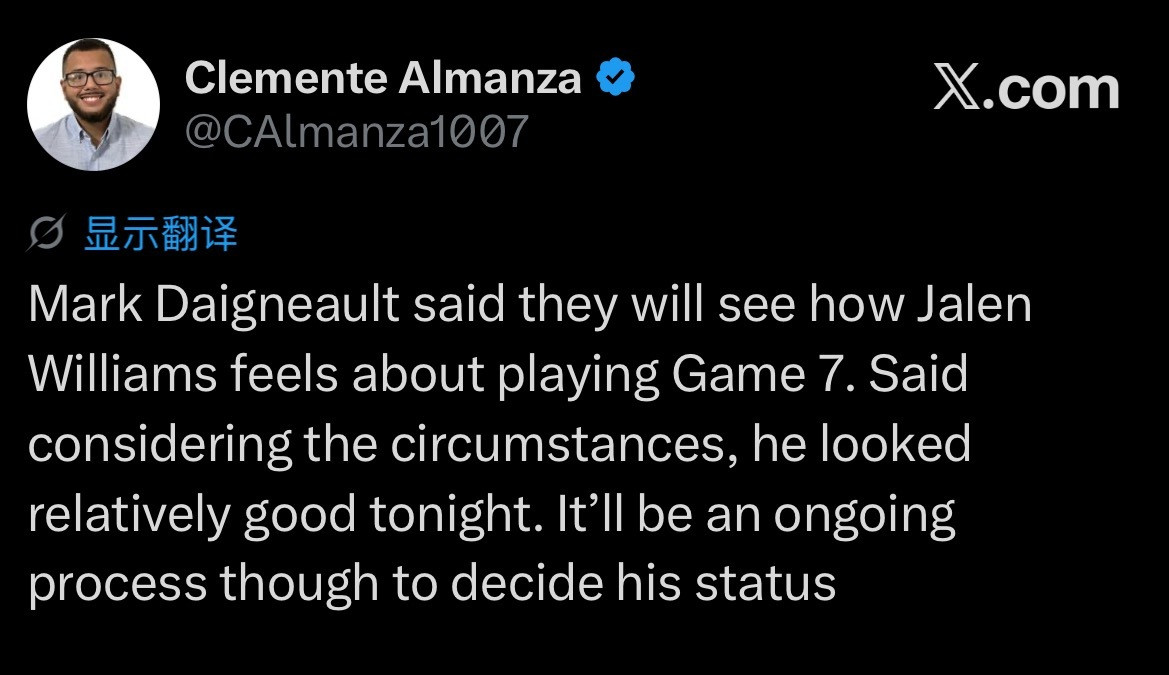Click the word "circumstances" in the tweet
Screen dimensions: 1169x675
tap(558, 444)
